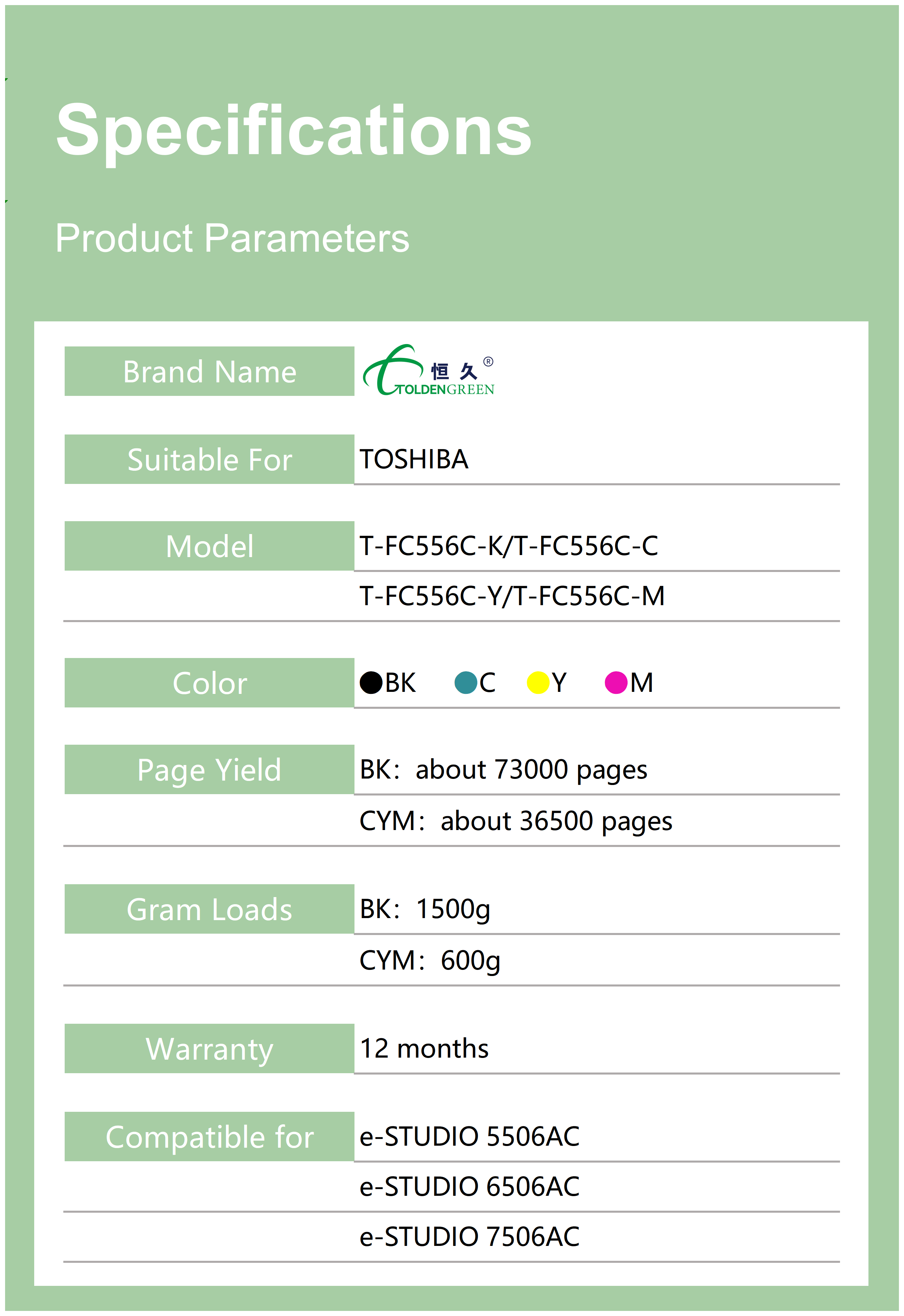The image size is (904, 1316).
Task: Click the Product Parameters subtitle
Action: (232, 238)
